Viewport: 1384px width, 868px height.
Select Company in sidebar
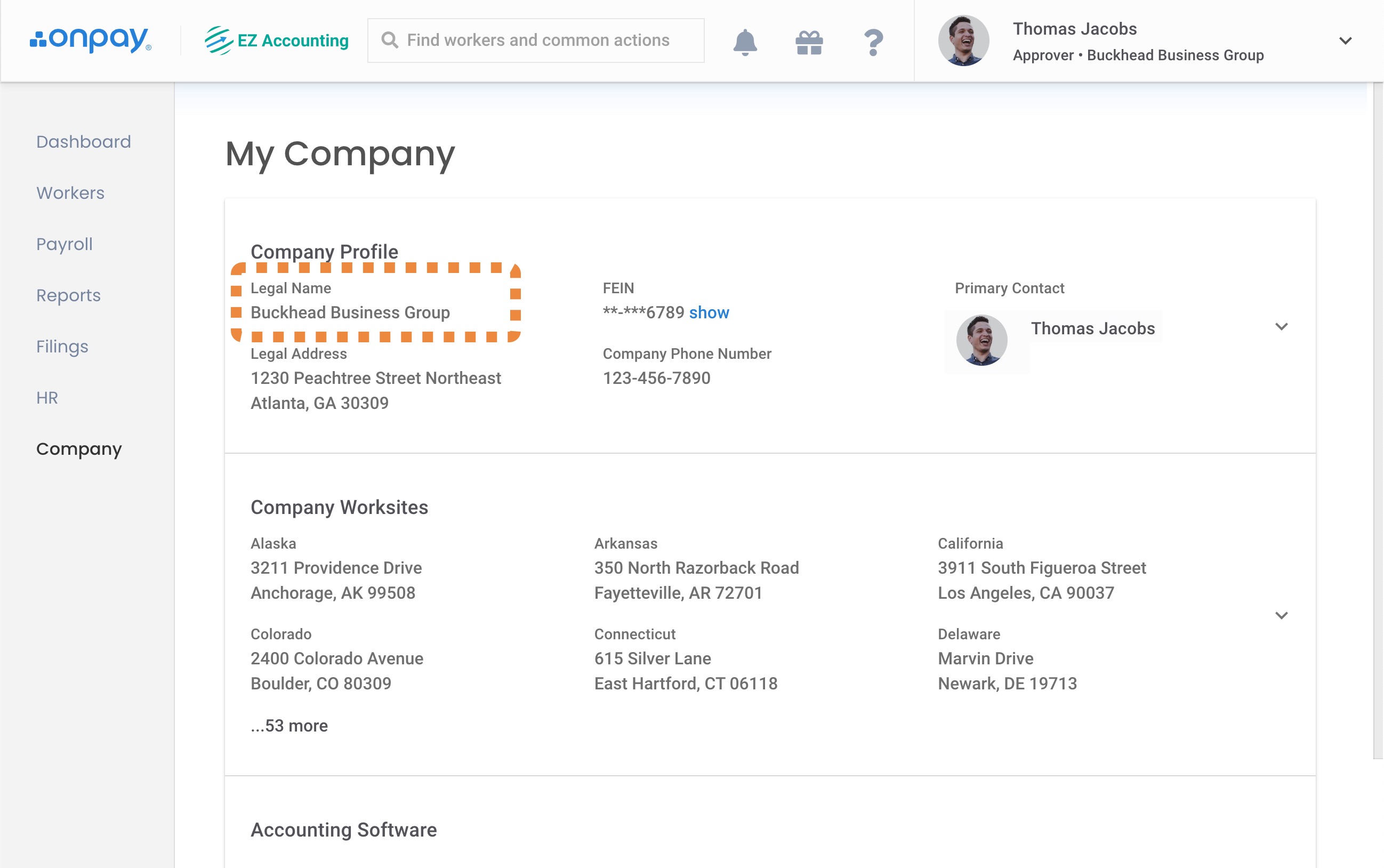(79, 449)
